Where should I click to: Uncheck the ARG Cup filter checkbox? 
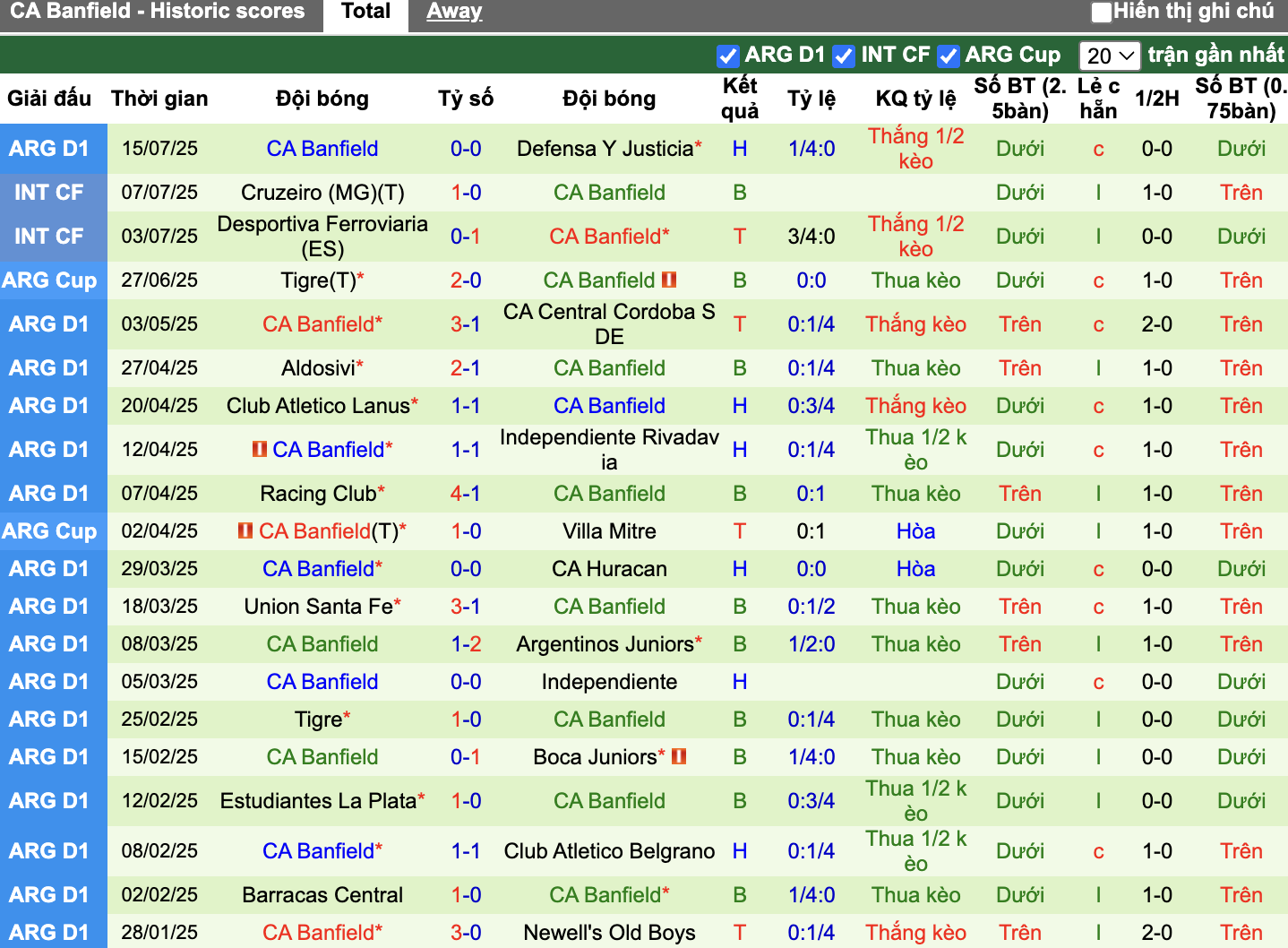coord(948,56)
